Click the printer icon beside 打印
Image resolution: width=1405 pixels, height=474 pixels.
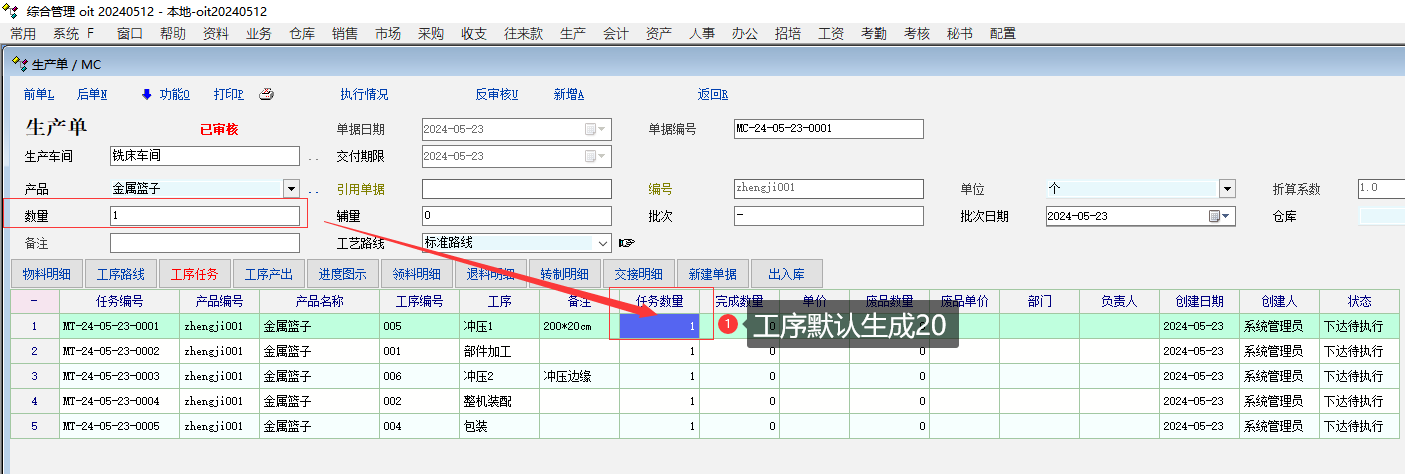coord(266,95)
